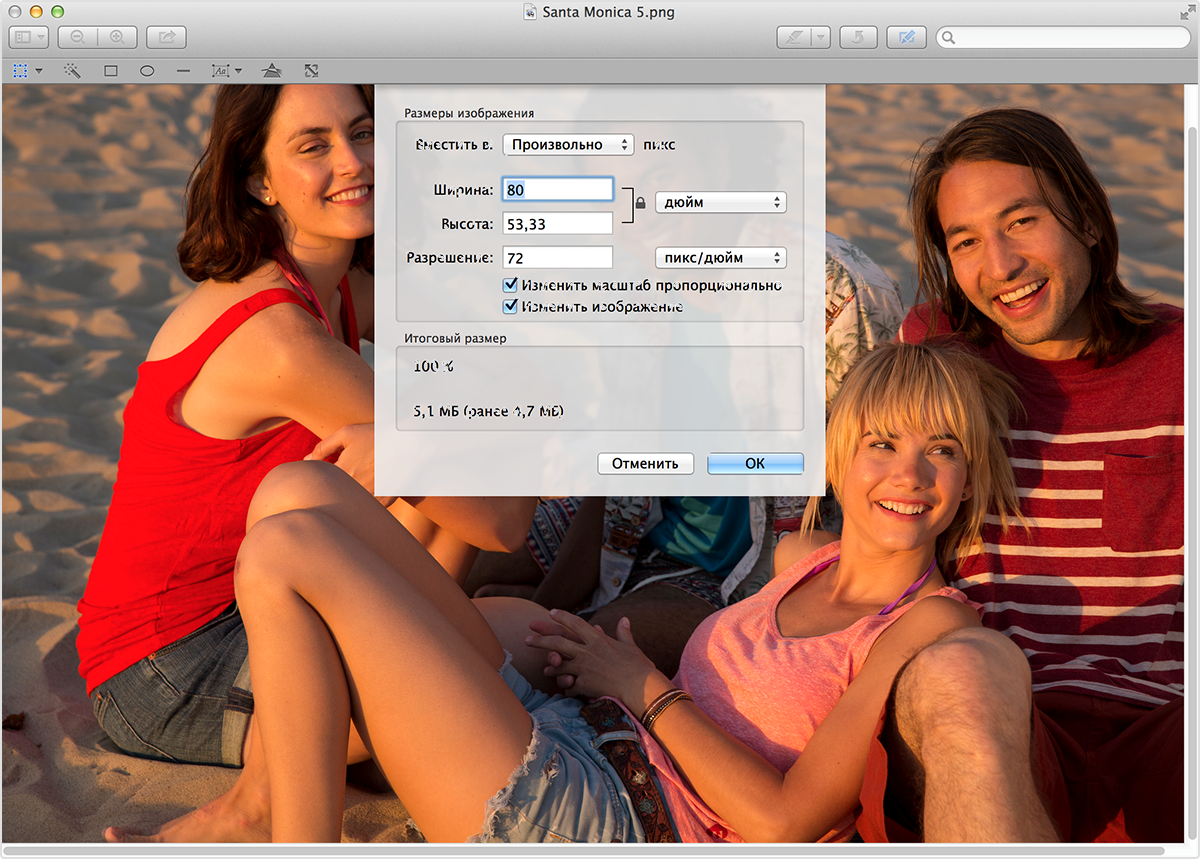Open the Share button in toolbar
The height and width of the screenshot is (860, 1200).
tap(166, 38)
